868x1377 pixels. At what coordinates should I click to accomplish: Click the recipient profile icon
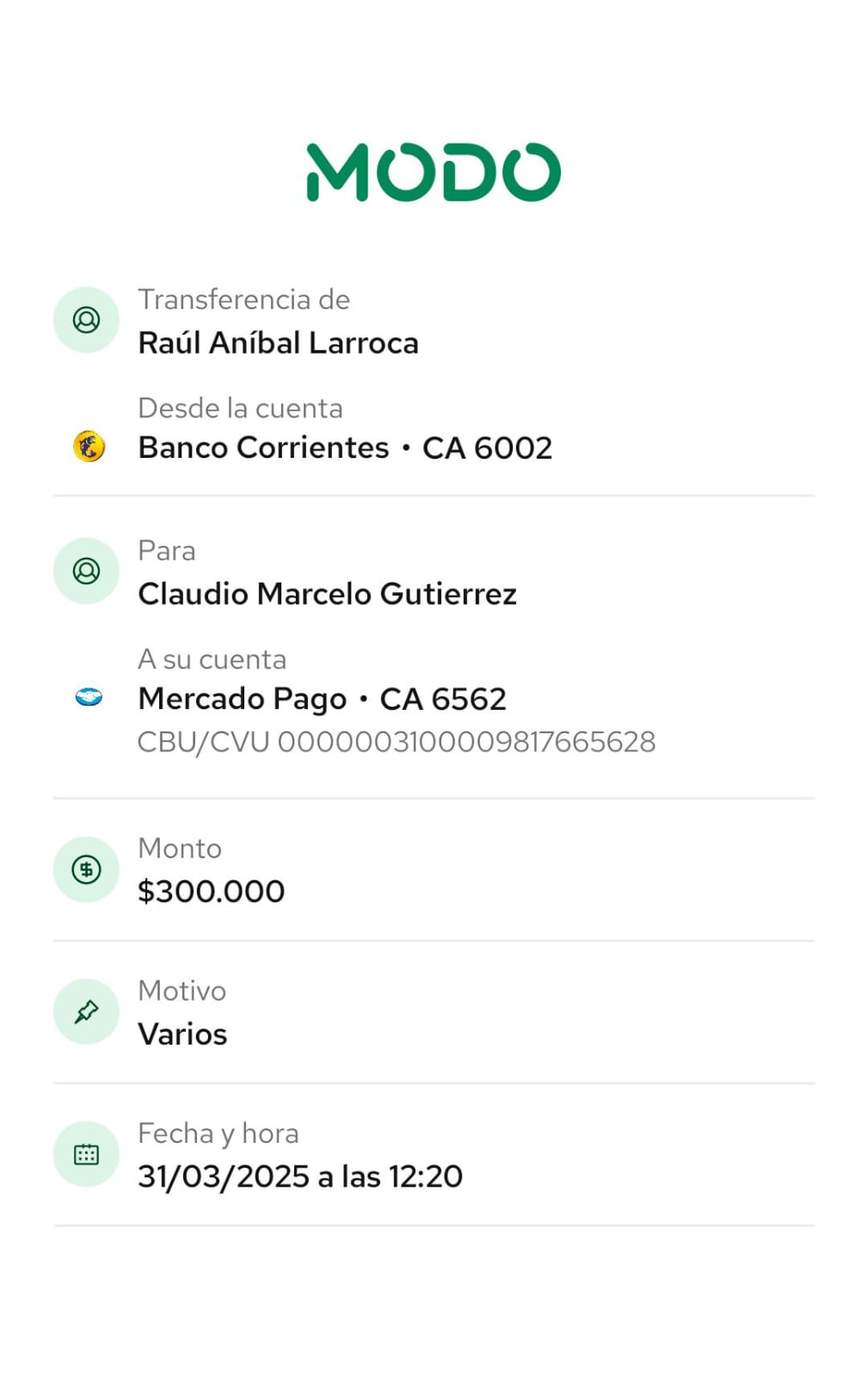point(86,571)
